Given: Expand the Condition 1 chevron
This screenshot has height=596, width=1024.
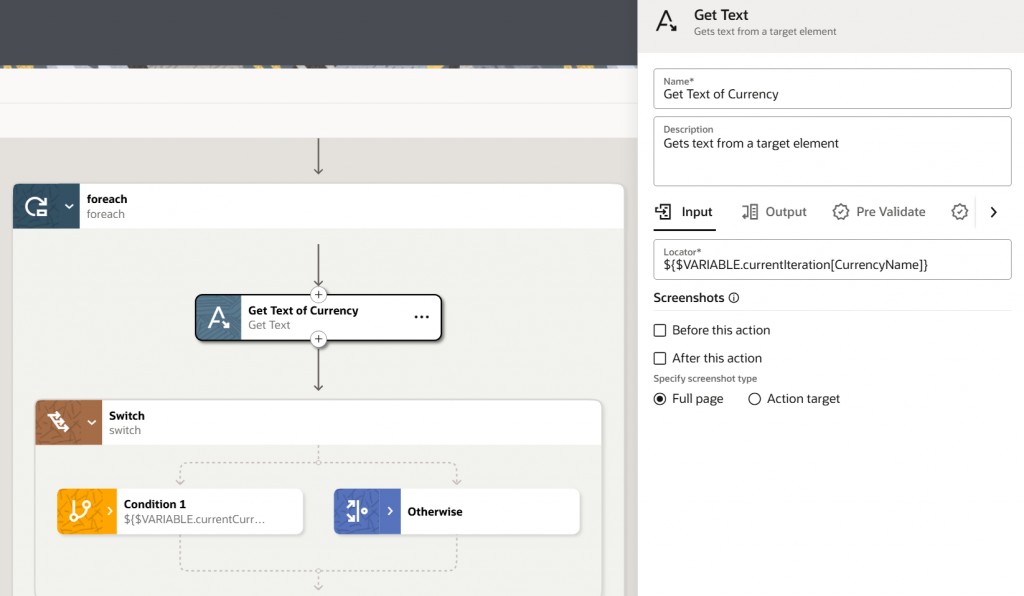Looking at the screenshot, I should [x=110, y=511].
